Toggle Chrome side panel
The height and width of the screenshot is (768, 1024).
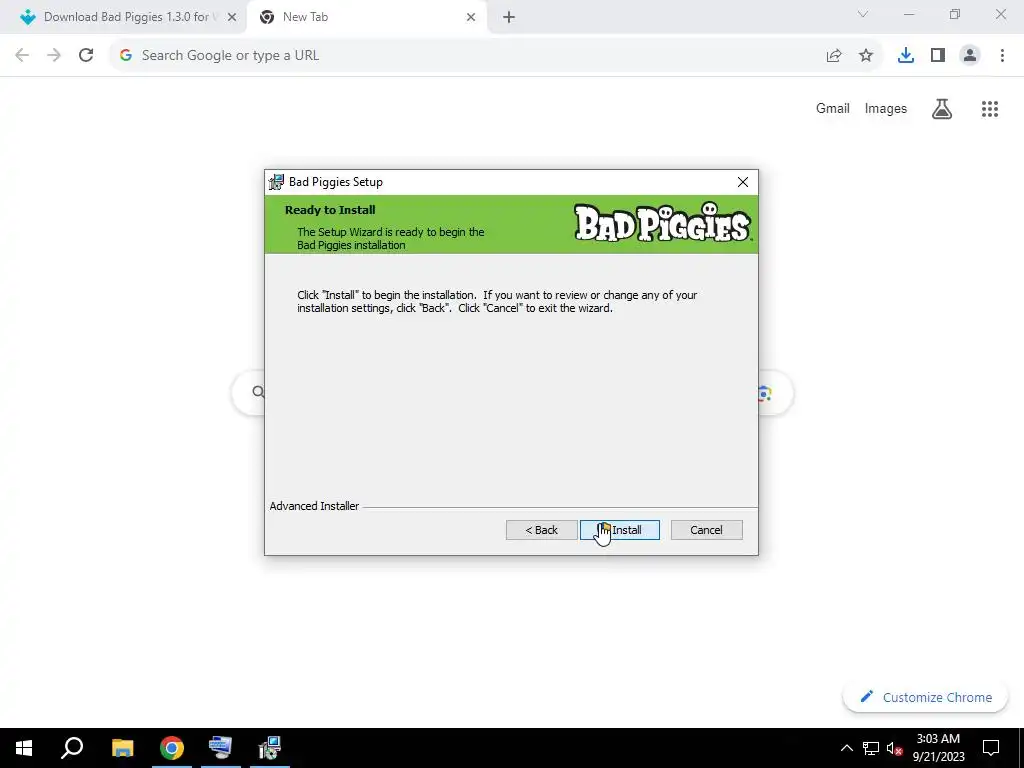938,56
